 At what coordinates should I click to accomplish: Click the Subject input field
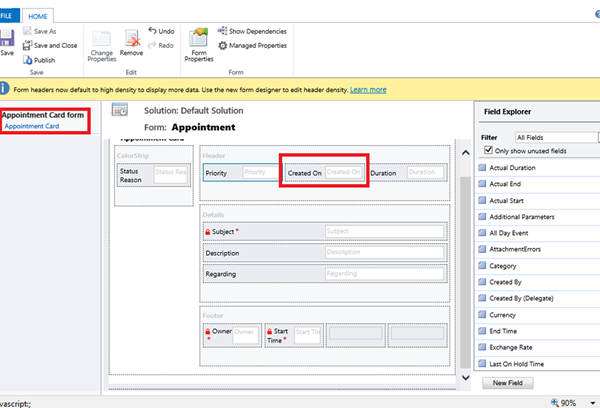(383, 231)
